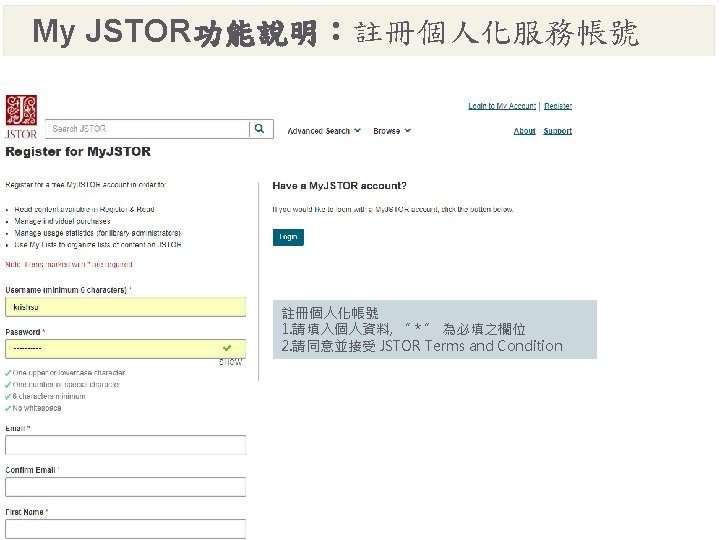
Task: Click the First Name input field
Action: coord(125,529)
